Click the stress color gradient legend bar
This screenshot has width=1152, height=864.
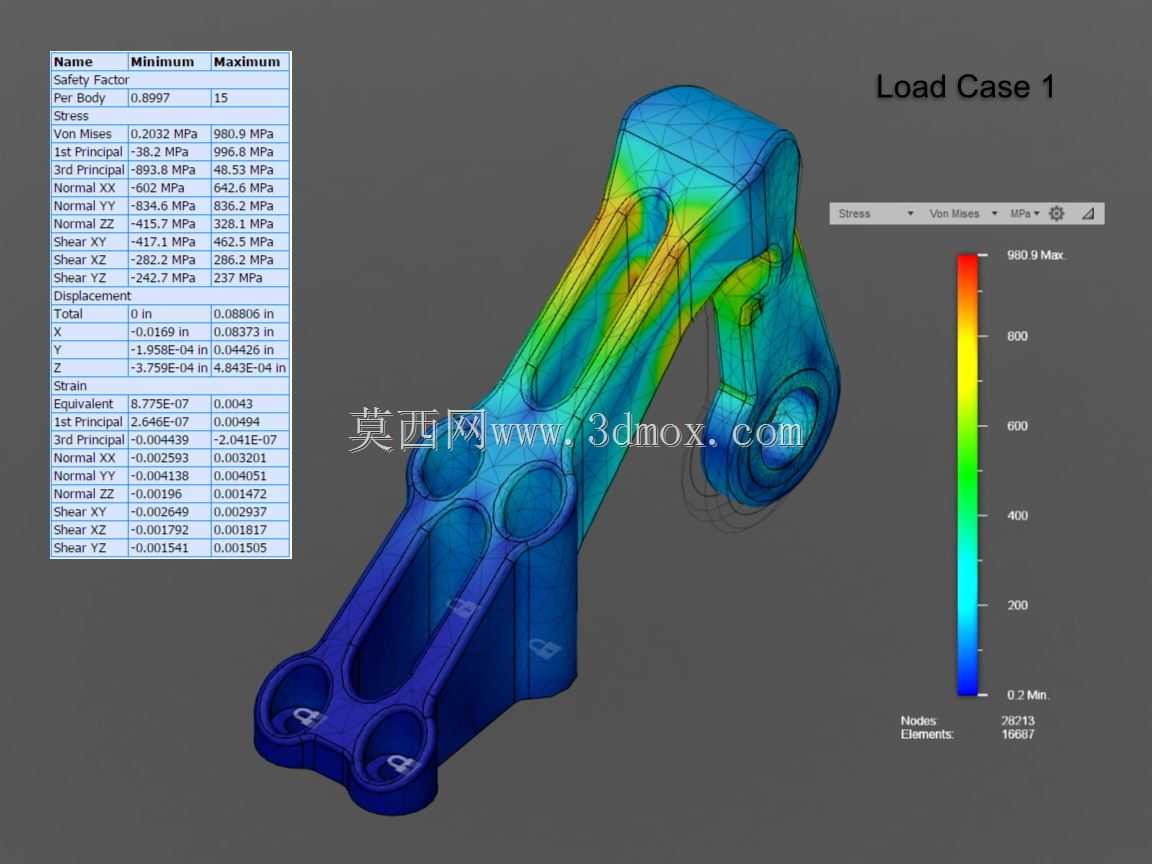coord(967,475)
